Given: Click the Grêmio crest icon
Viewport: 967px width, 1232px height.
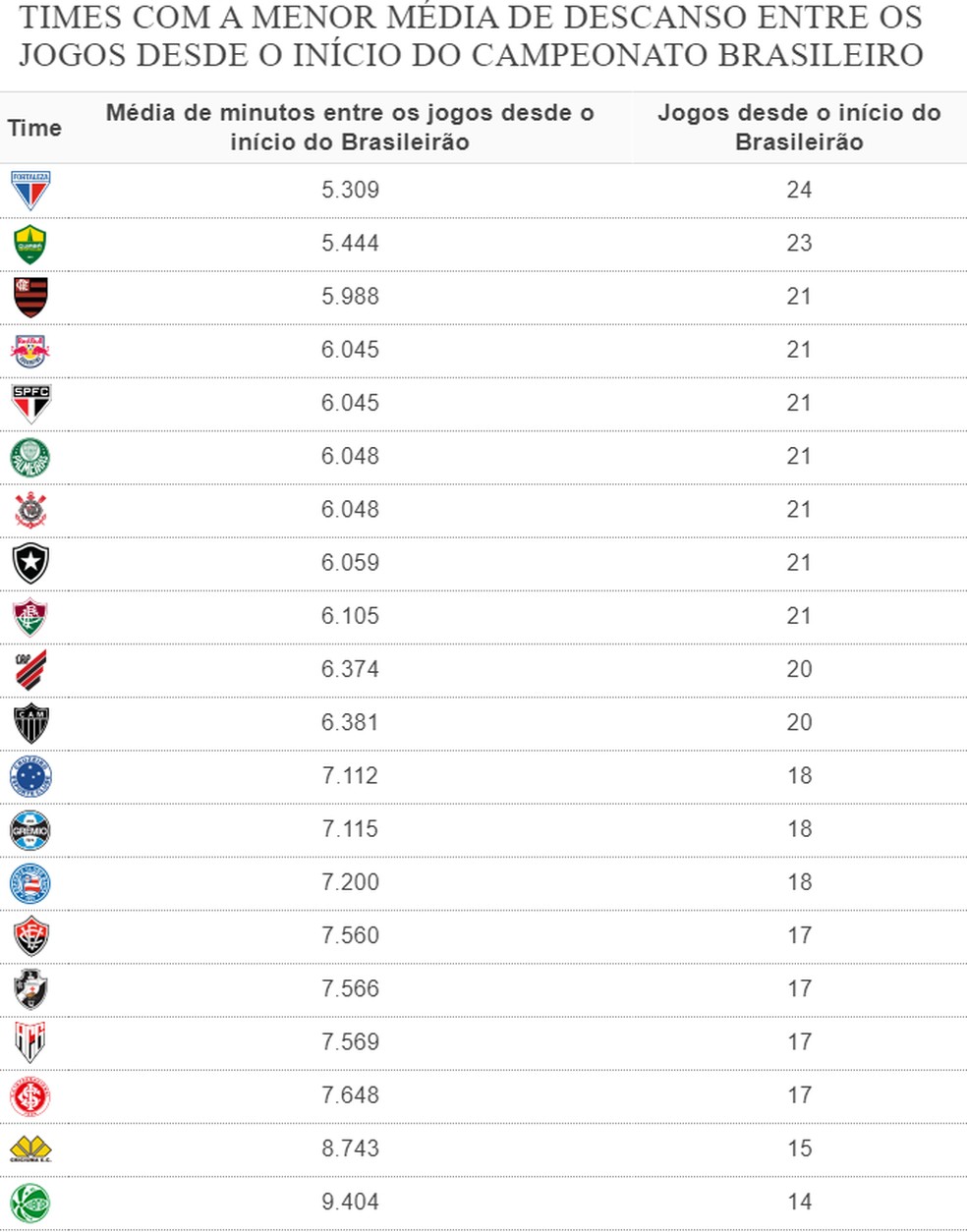Looking at the screenshot, I should (x=30, y=829).
